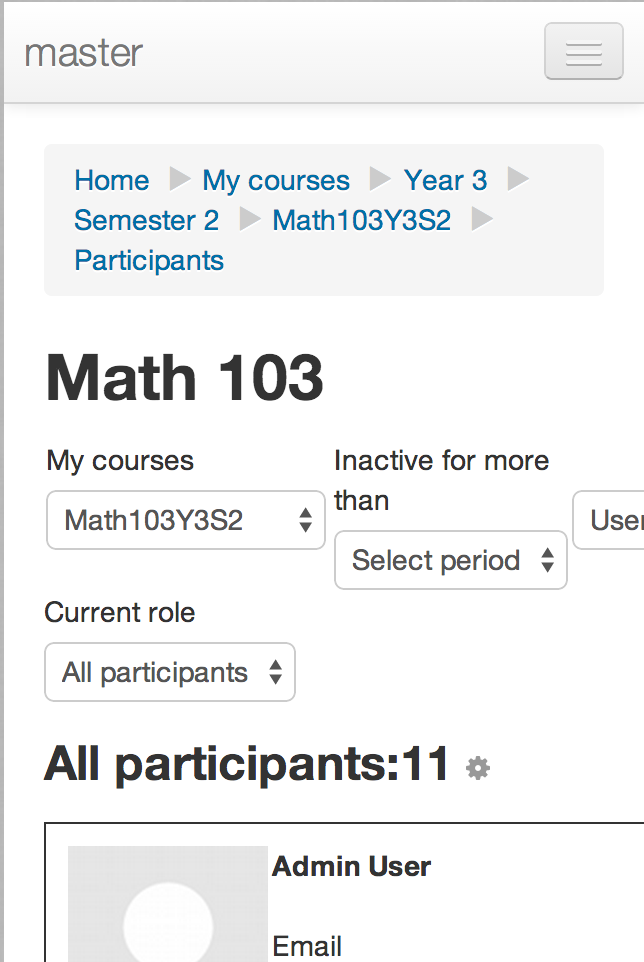Viewport: 644px width, 962px height.
Task: Click the arrow after Math103Y3S2 breadcrumb
Action: 482,219
